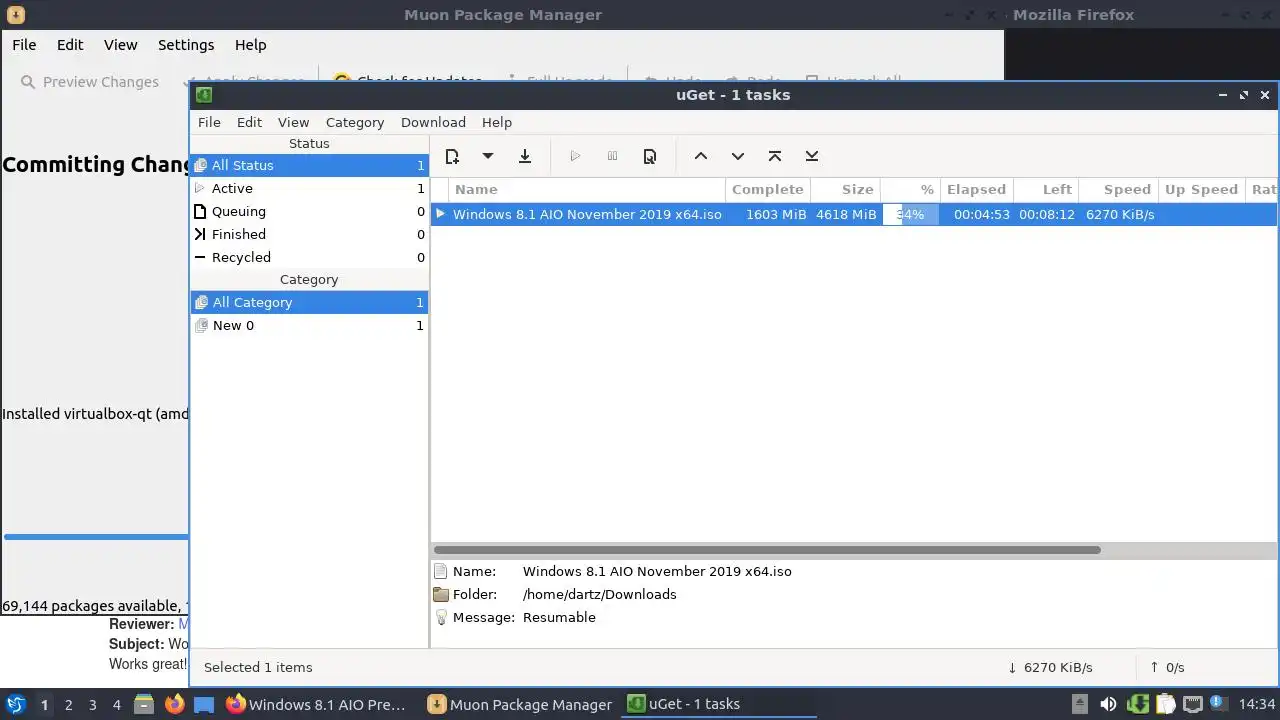Click show desktop icon in taskbar
1280x720 pixels.
point(204,704)
